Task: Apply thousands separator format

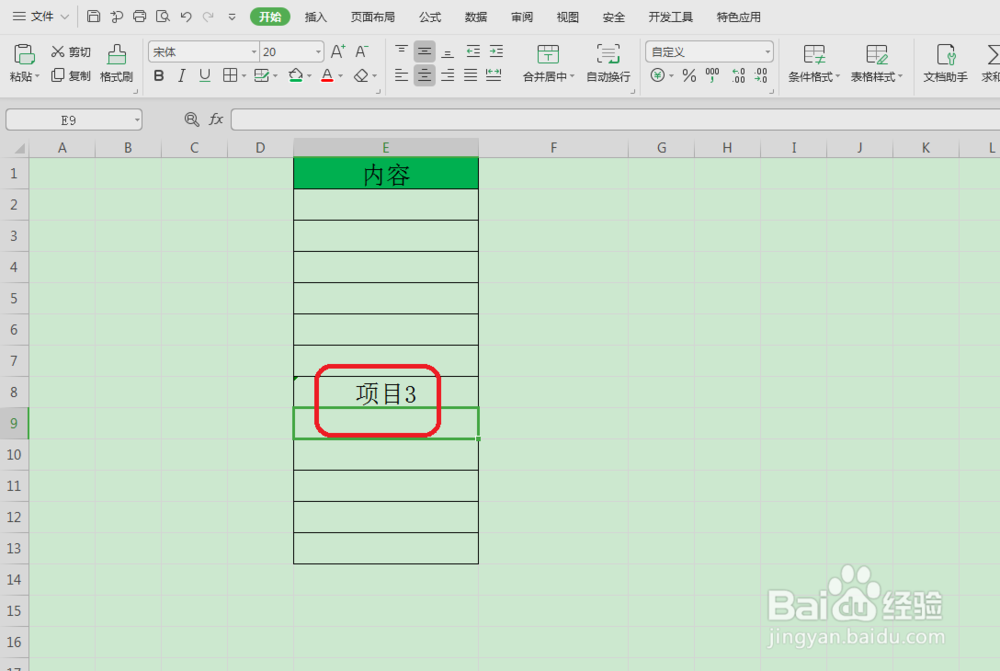Action: [x=712, y=75]
